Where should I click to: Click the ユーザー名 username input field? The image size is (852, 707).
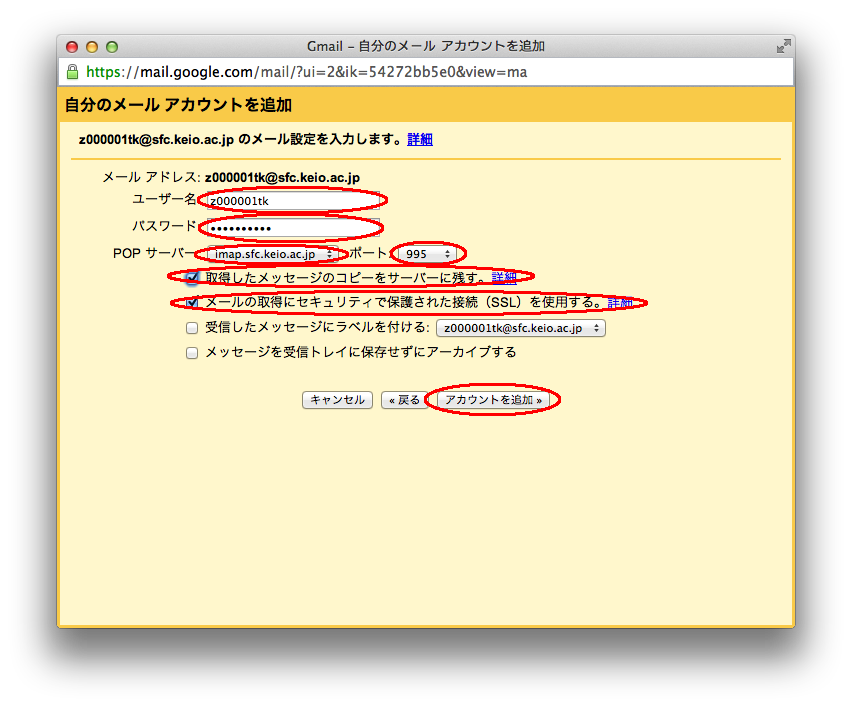click(292, 200)
